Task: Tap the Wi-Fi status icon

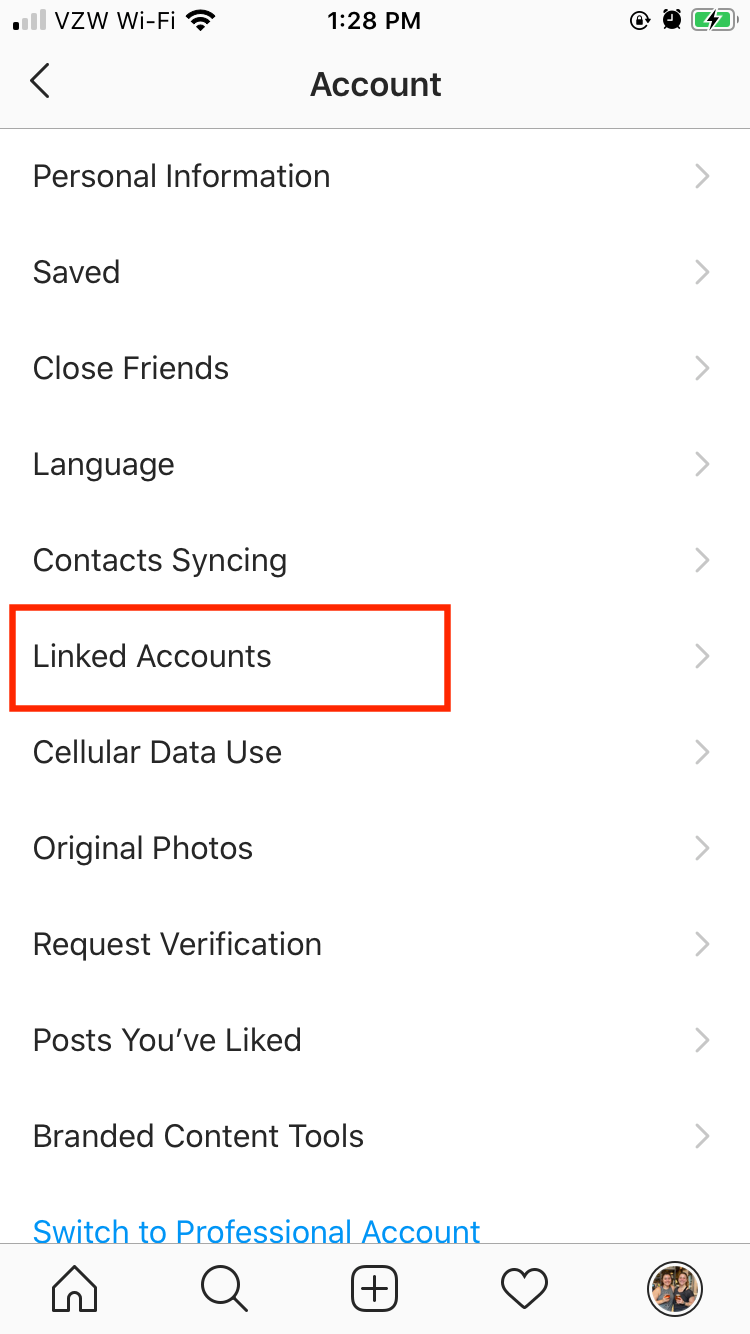Action: coord(202,20)
